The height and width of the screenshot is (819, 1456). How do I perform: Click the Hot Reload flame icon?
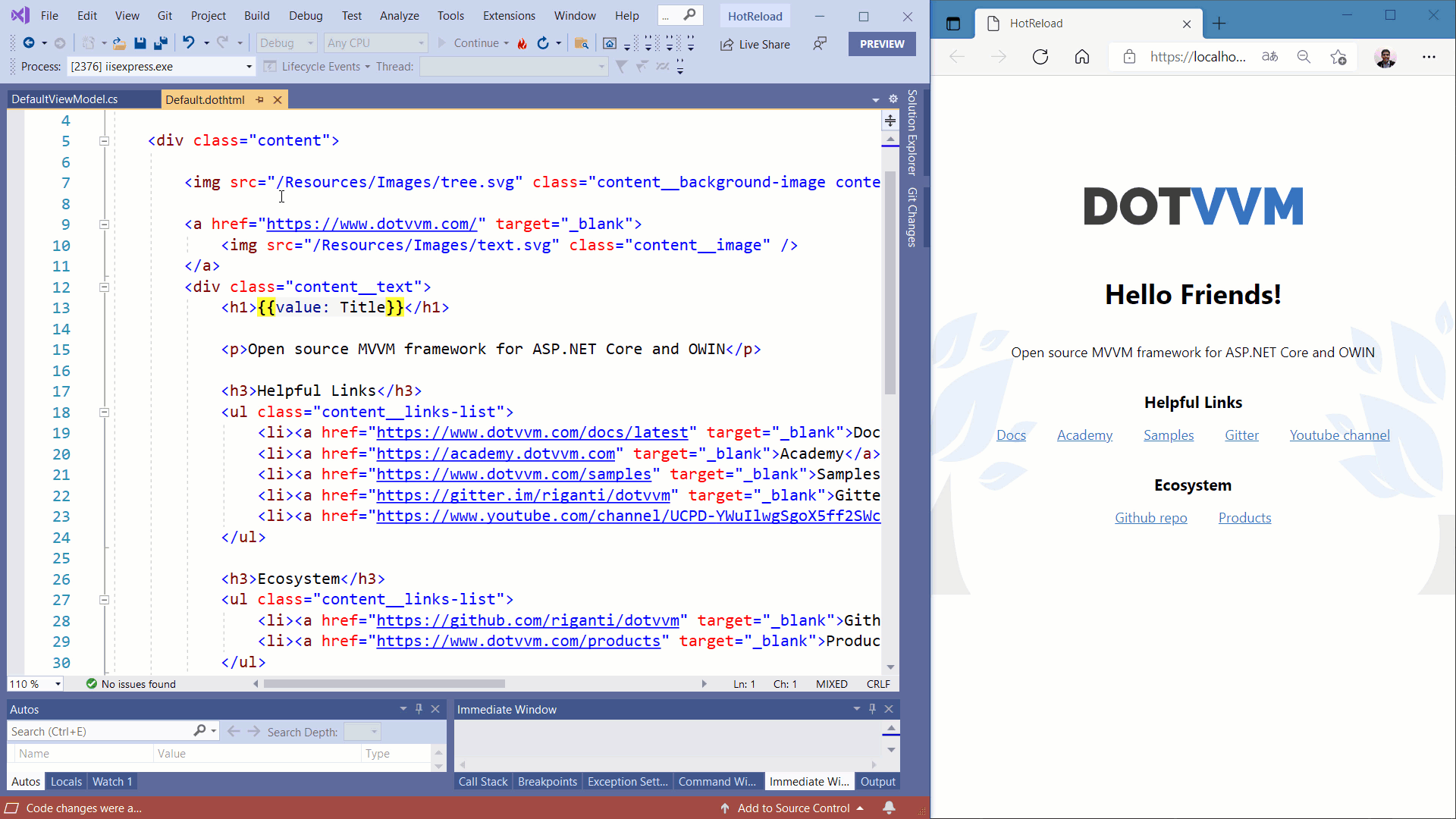522,44
